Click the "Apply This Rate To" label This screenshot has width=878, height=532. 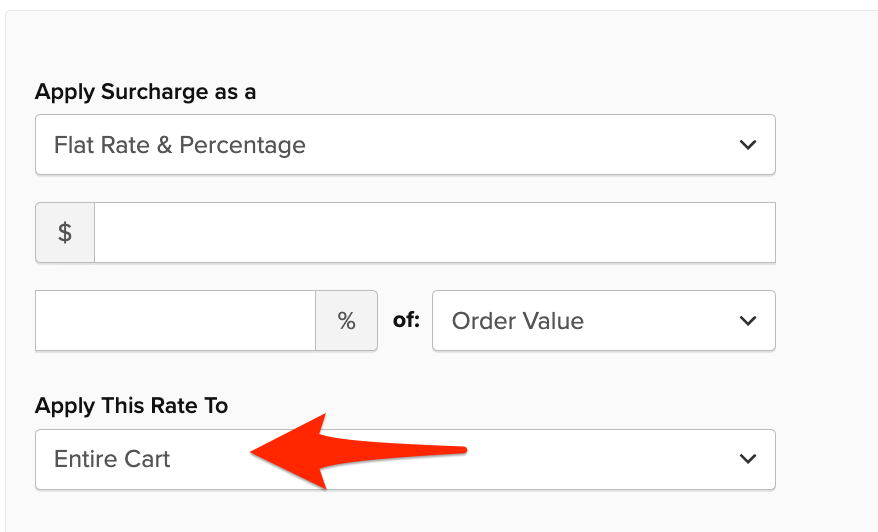tap(131, 405)
